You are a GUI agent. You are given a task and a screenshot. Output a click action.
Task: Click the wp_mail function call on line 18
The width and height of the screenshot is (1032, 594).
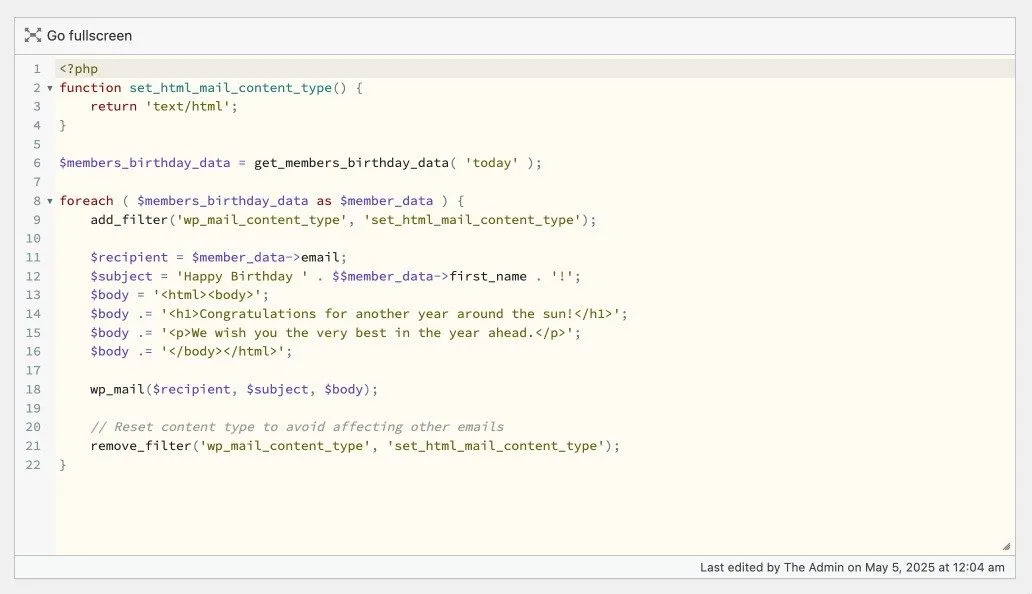[x=117, y=389]
